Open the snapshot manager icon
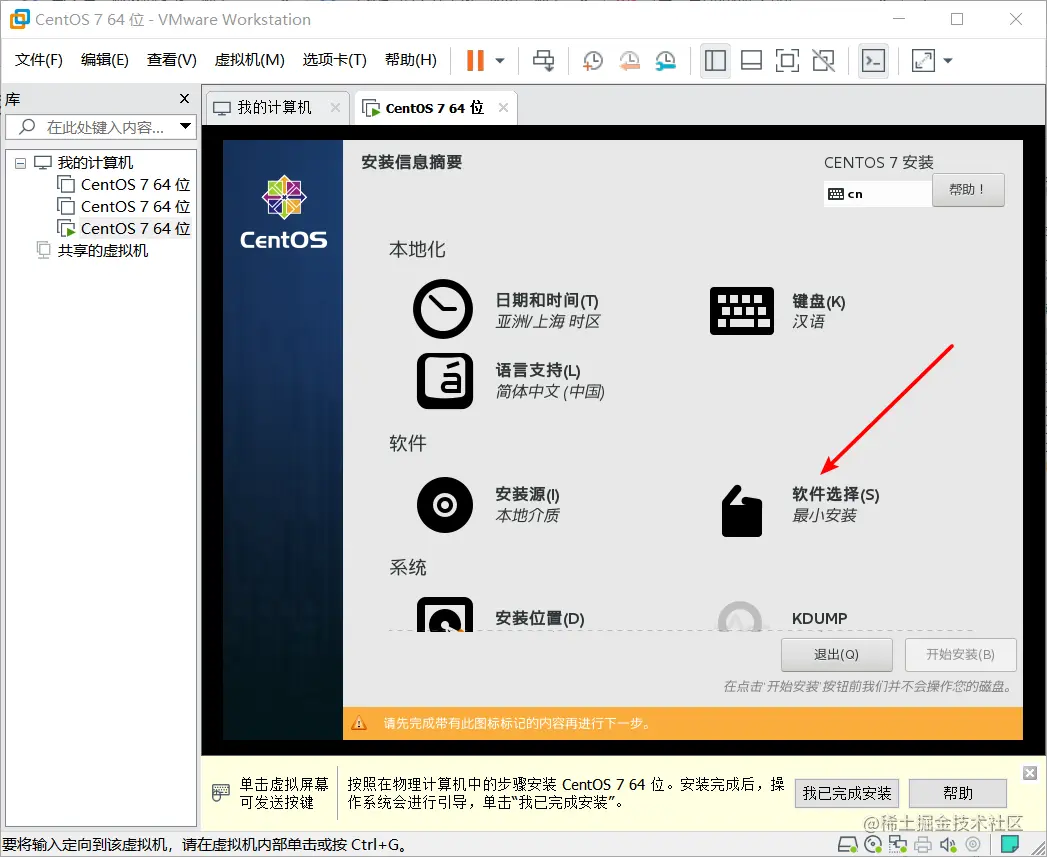The height and width of the screenshot is (857, 1047). [666, 61]
